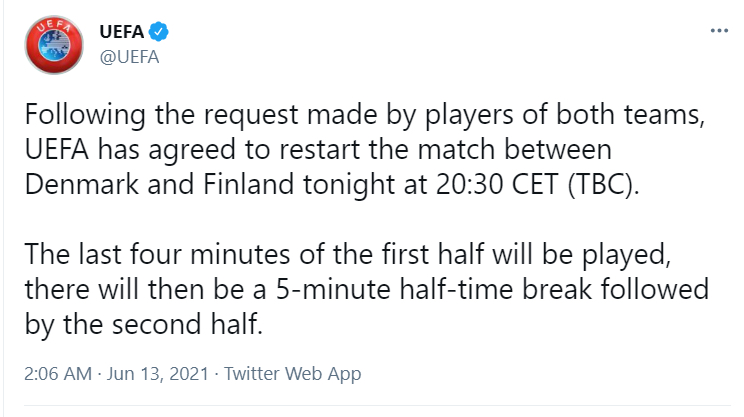Click 'restart the match between' text
The height and width of the screenshot is (417, 744).
[445, 149]
